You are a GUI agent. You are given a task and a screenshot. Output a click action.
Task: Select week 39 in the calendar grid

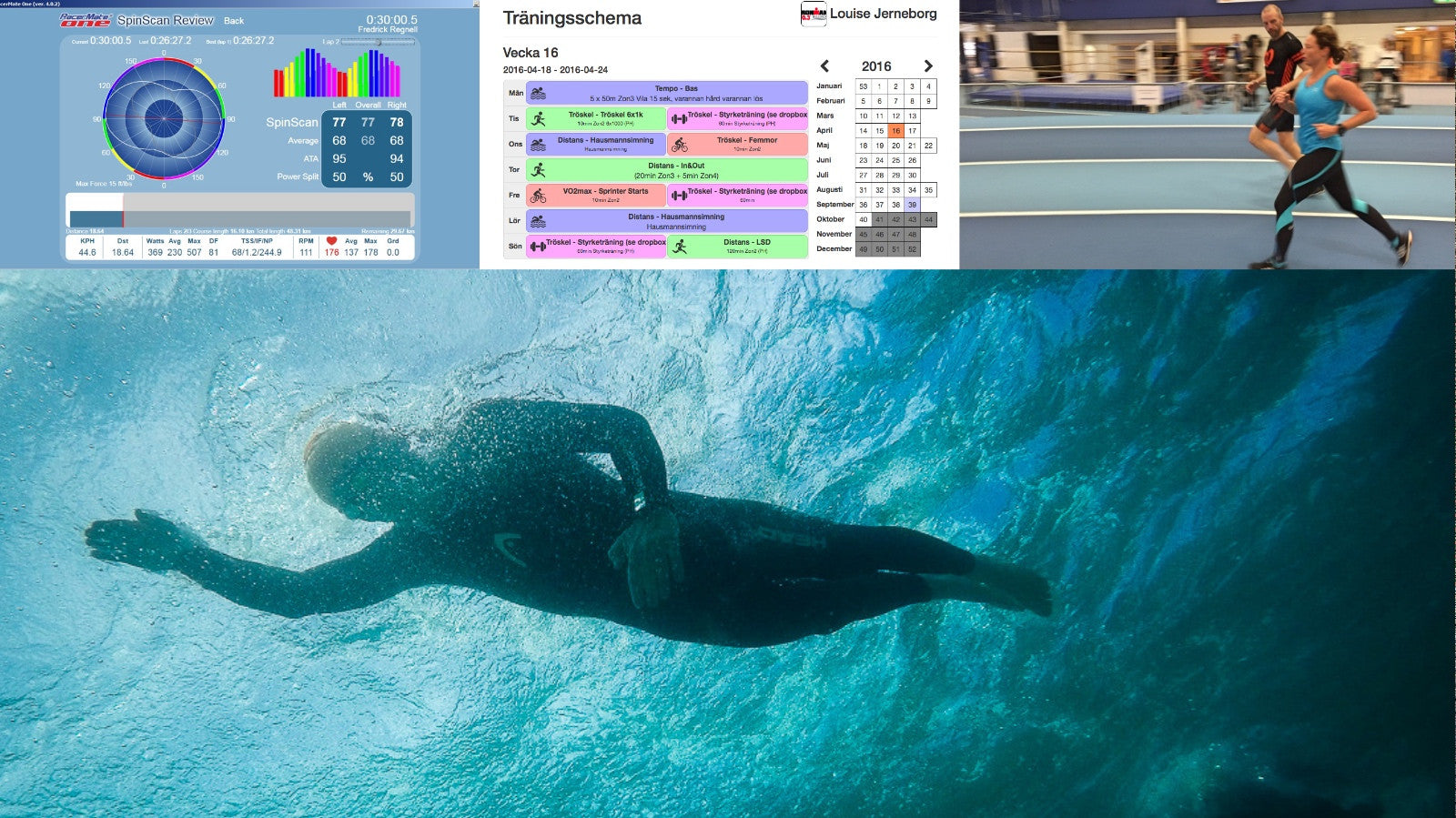[912, 205]
